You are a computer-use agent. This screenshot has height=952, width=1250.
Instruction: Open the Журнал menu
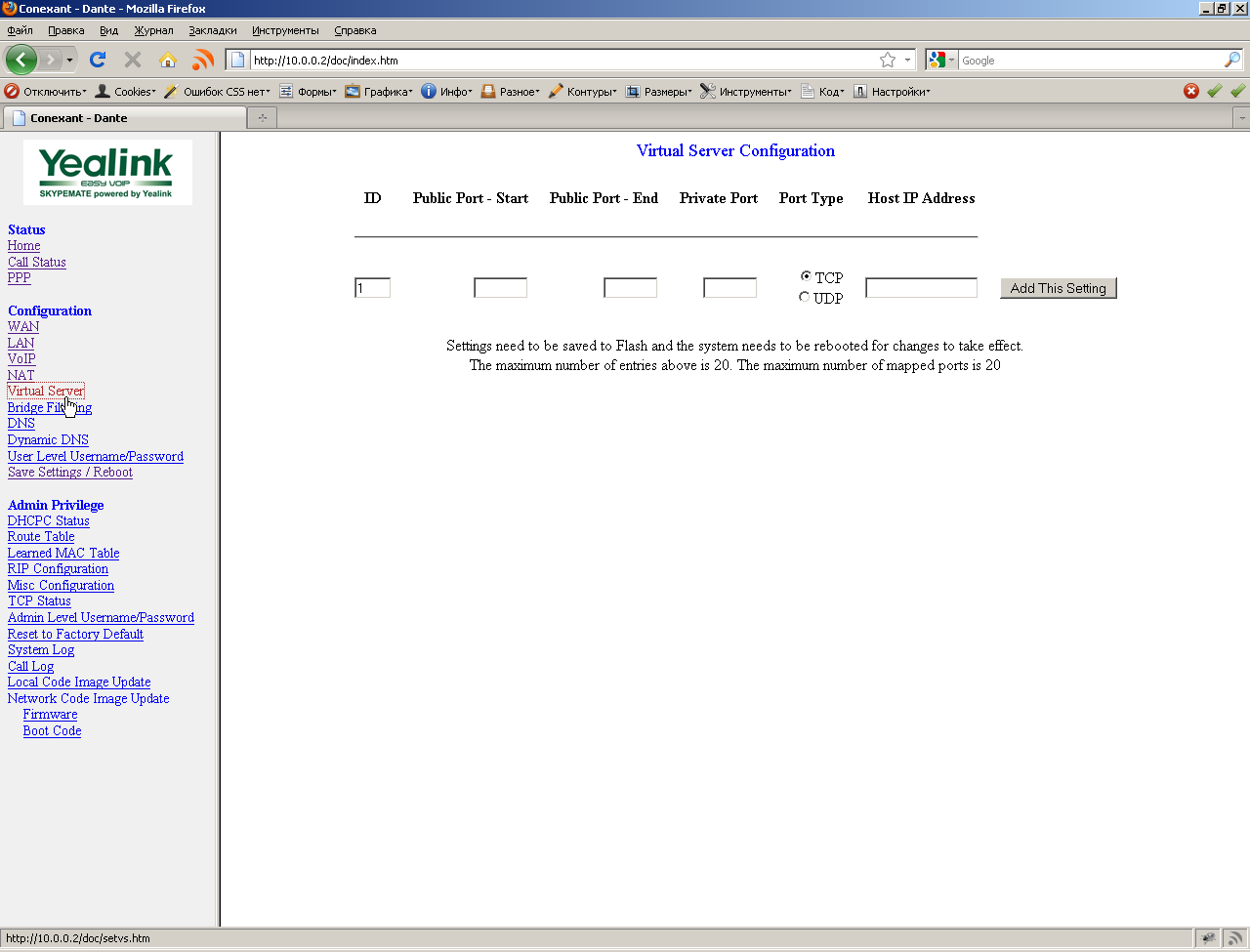153,30
